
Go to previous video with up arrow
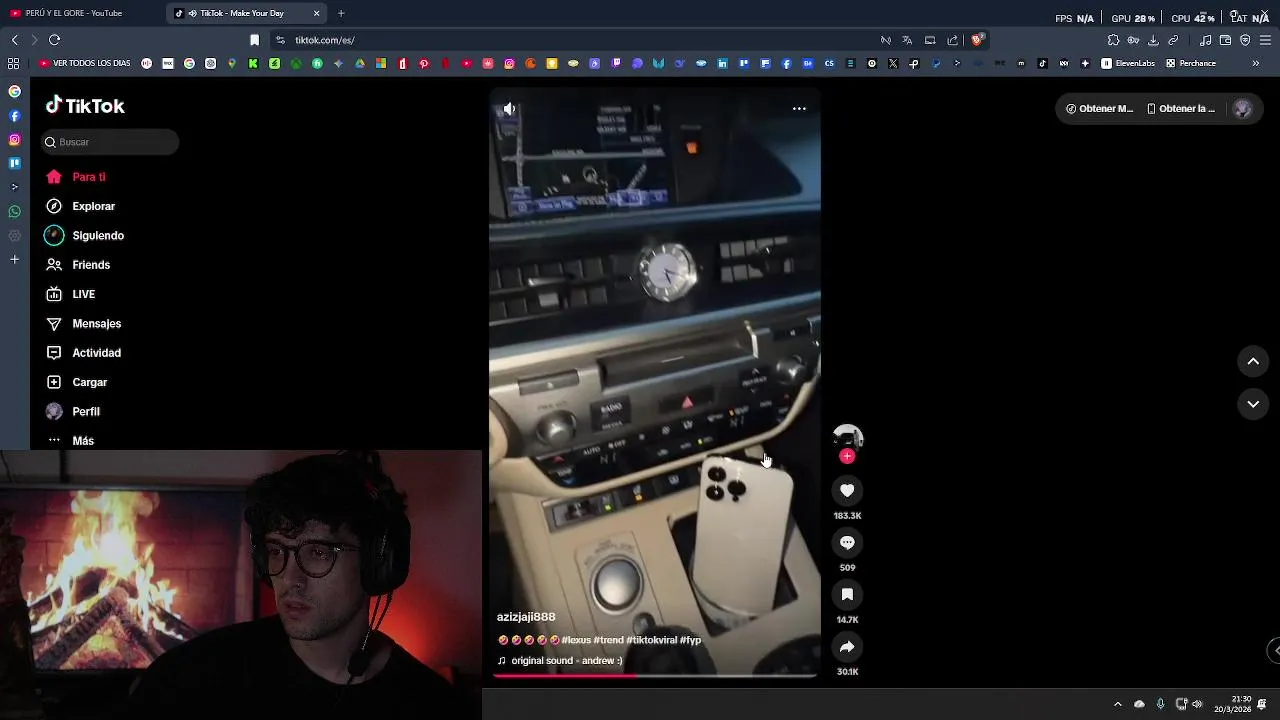coord(1253,361)
